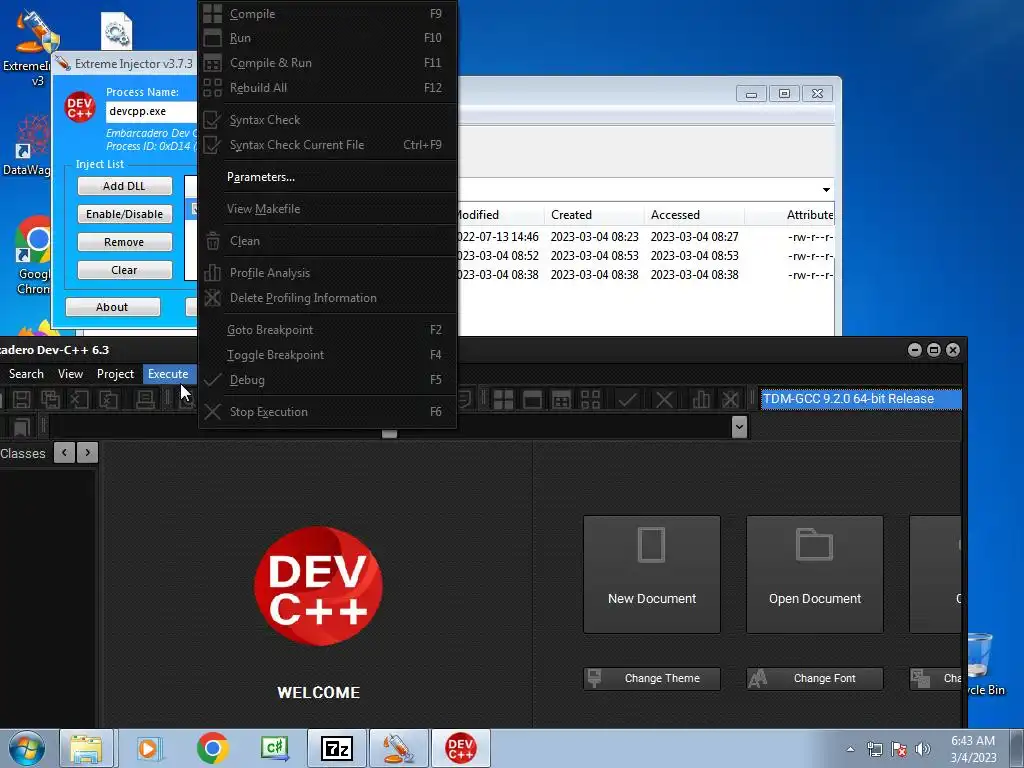Choose Goto Breakpoint menu entry
The image size is (1024, 768).
point(327,330)
